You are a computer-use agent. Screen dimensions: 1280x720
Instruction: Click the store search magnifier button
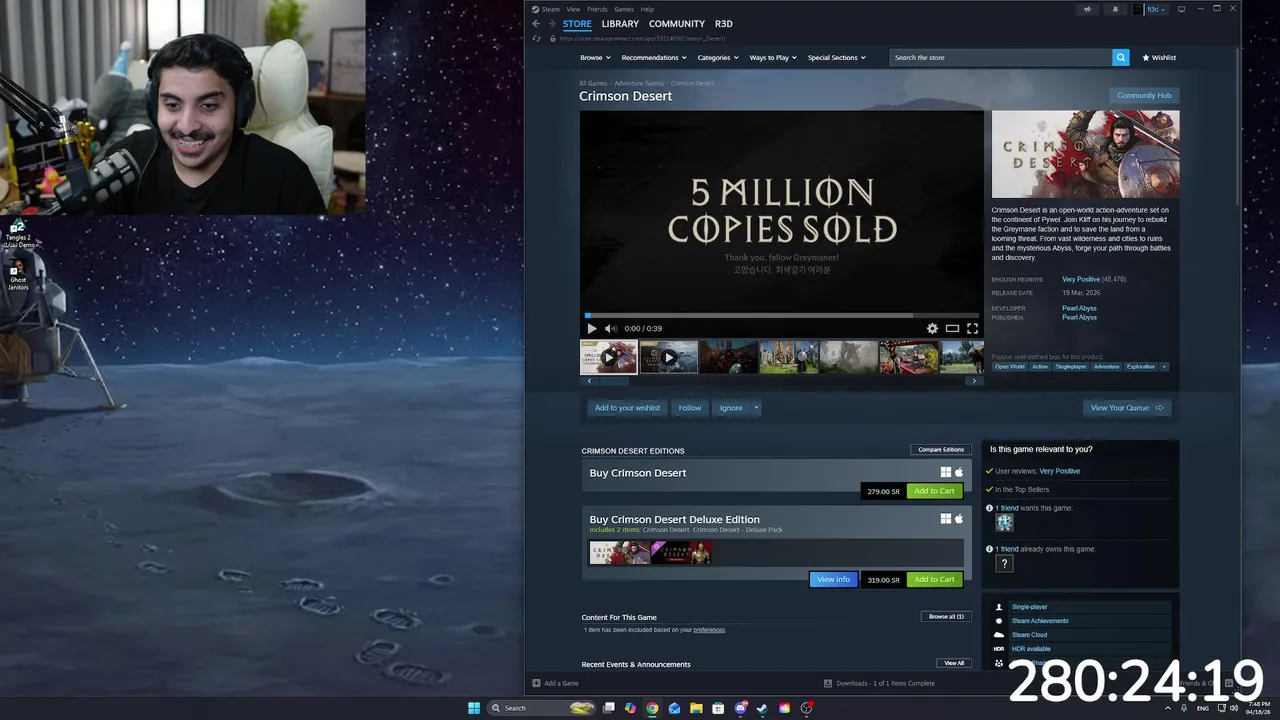point(1121,58)
